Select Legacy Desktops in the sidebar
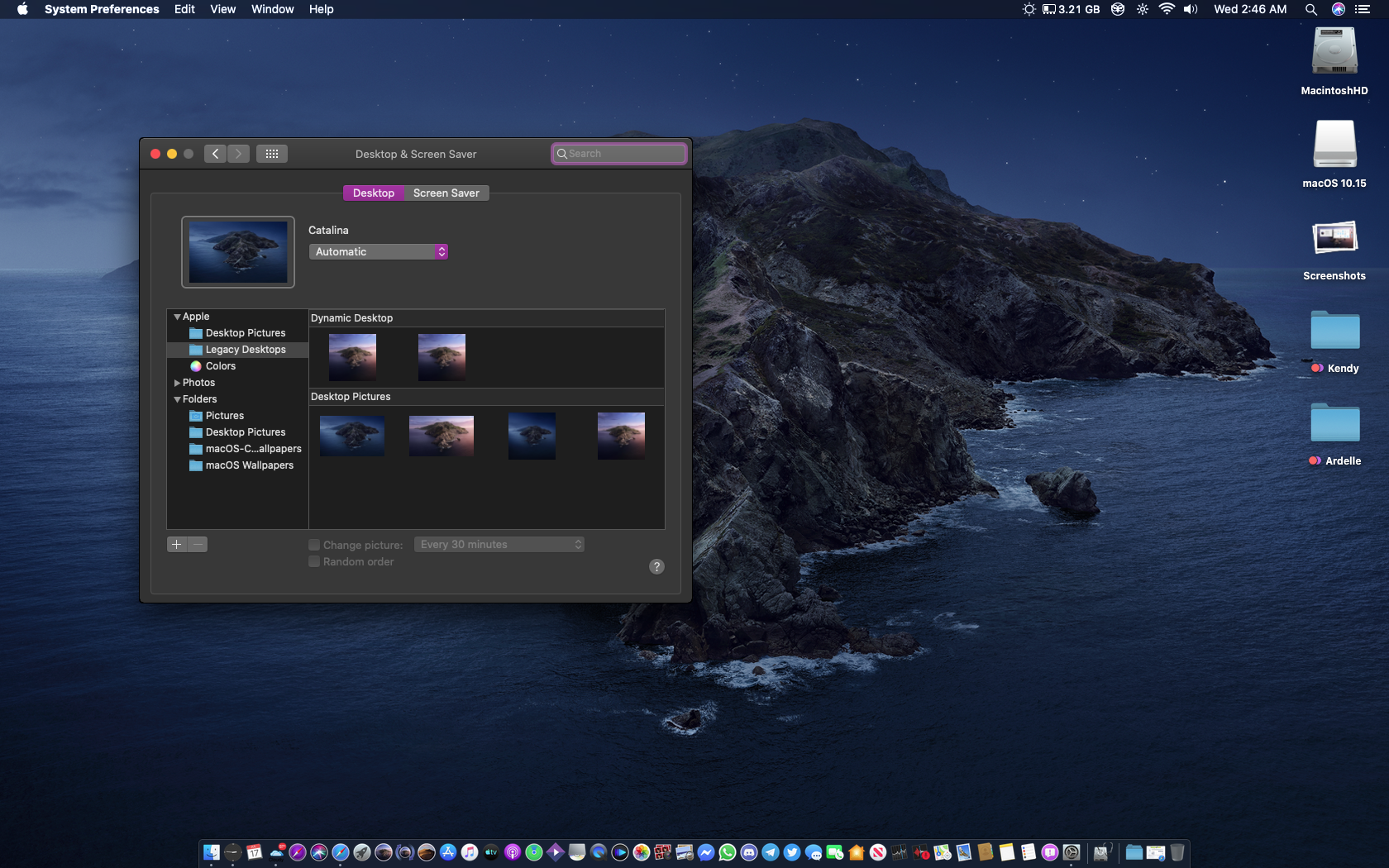The height and width of the screenshot is (868, 1389). [x=245, y=350]
